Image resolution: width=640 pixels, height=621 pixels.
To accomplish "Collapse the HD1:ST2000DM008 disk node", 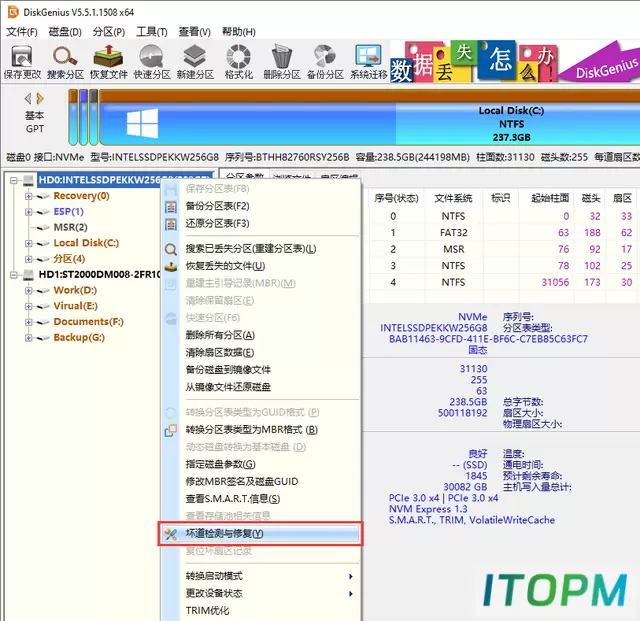I will pyautogui.click(x=14, y=275).
